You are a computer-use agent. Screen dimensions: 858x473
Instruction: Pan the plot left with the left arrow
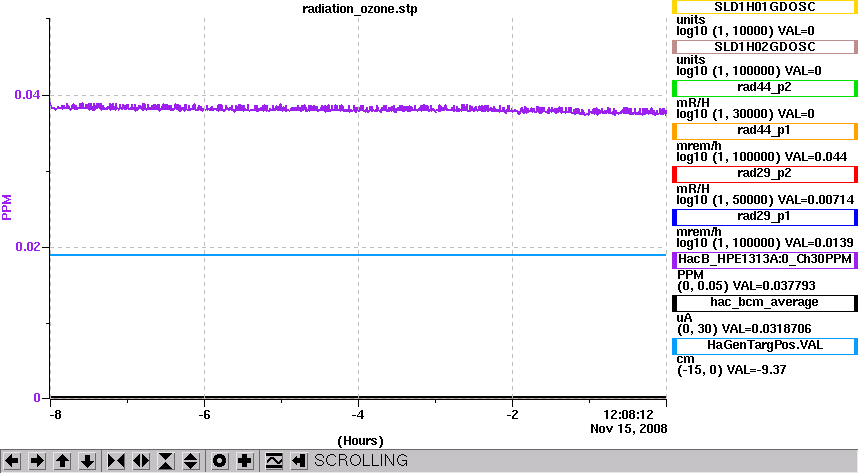[x=12, y=461]
